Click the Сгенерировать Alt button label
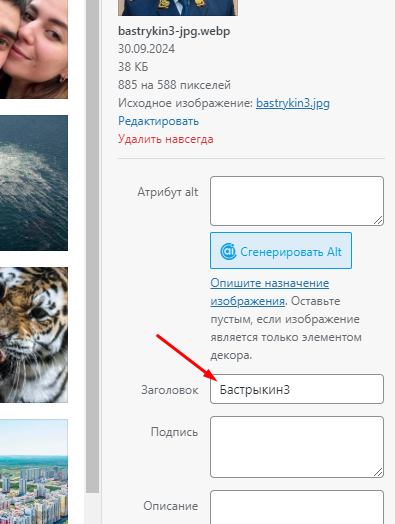This screenshot has width=395, height=524. coord(291,252)
